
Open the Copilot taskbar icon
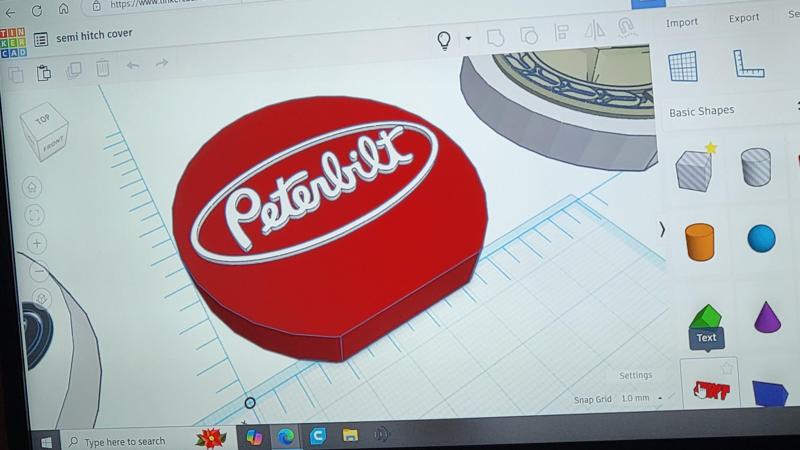pos(254,437)
